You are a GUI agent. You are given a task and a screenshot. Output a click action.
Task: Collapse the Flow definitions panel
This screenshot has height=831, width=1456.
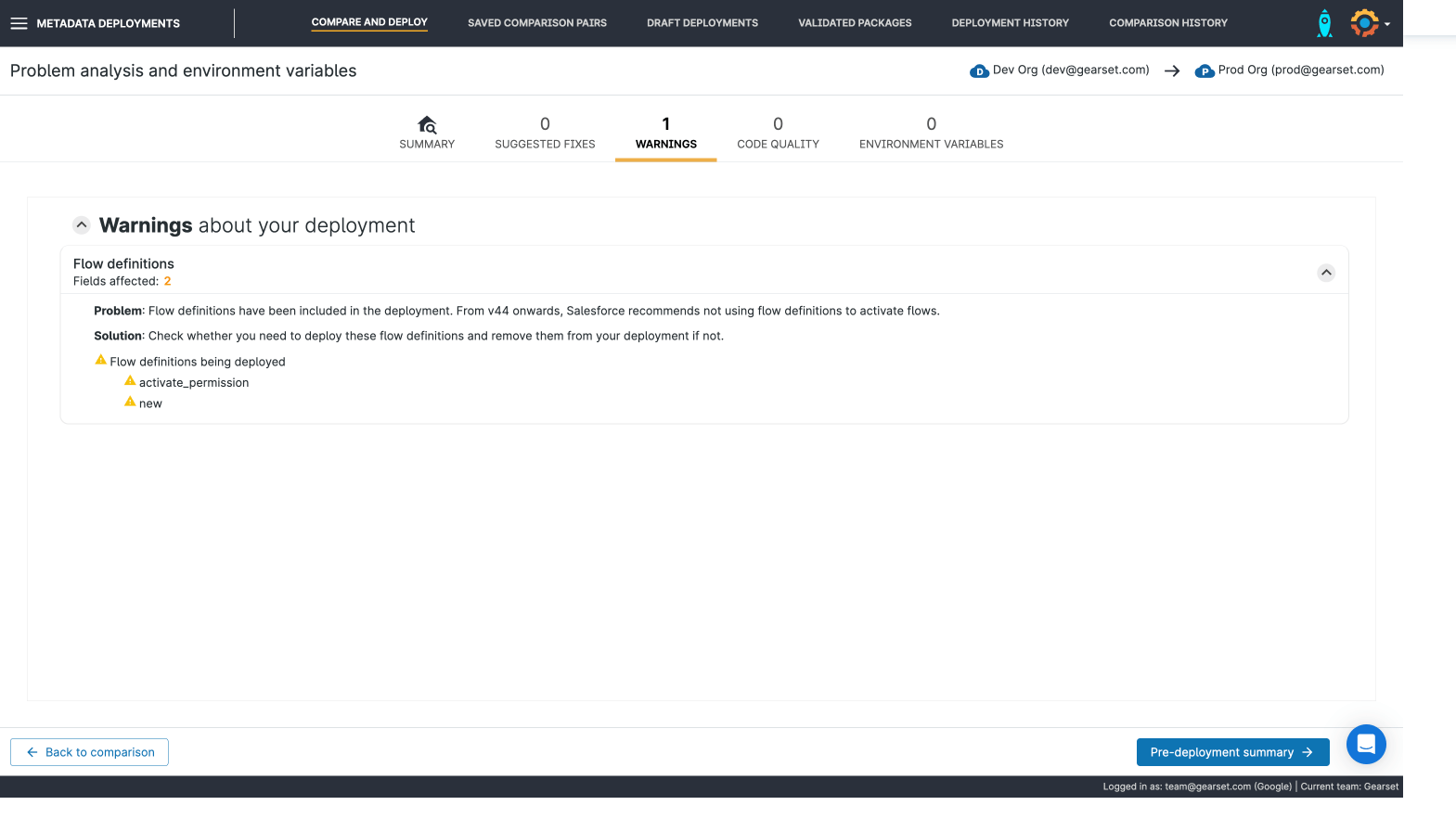click(1325, 272)
